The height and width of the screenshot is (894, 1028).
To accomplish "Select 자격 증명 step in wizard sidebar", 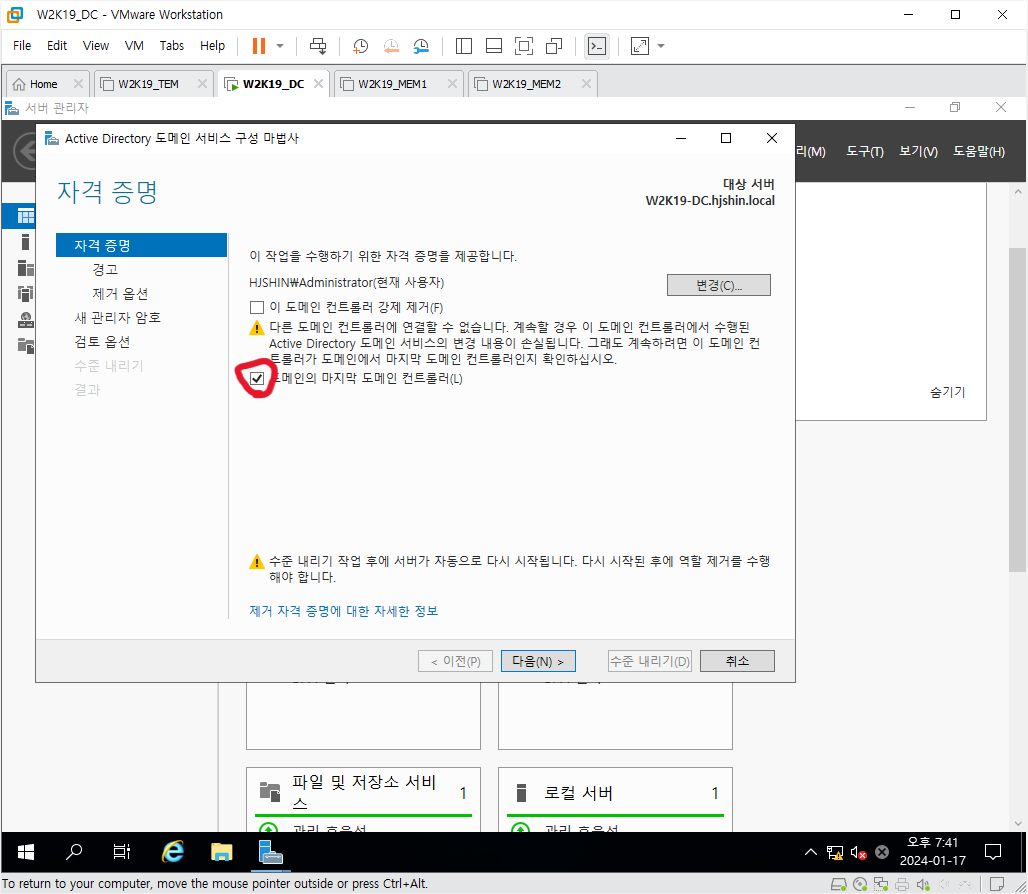I will 142,245.
